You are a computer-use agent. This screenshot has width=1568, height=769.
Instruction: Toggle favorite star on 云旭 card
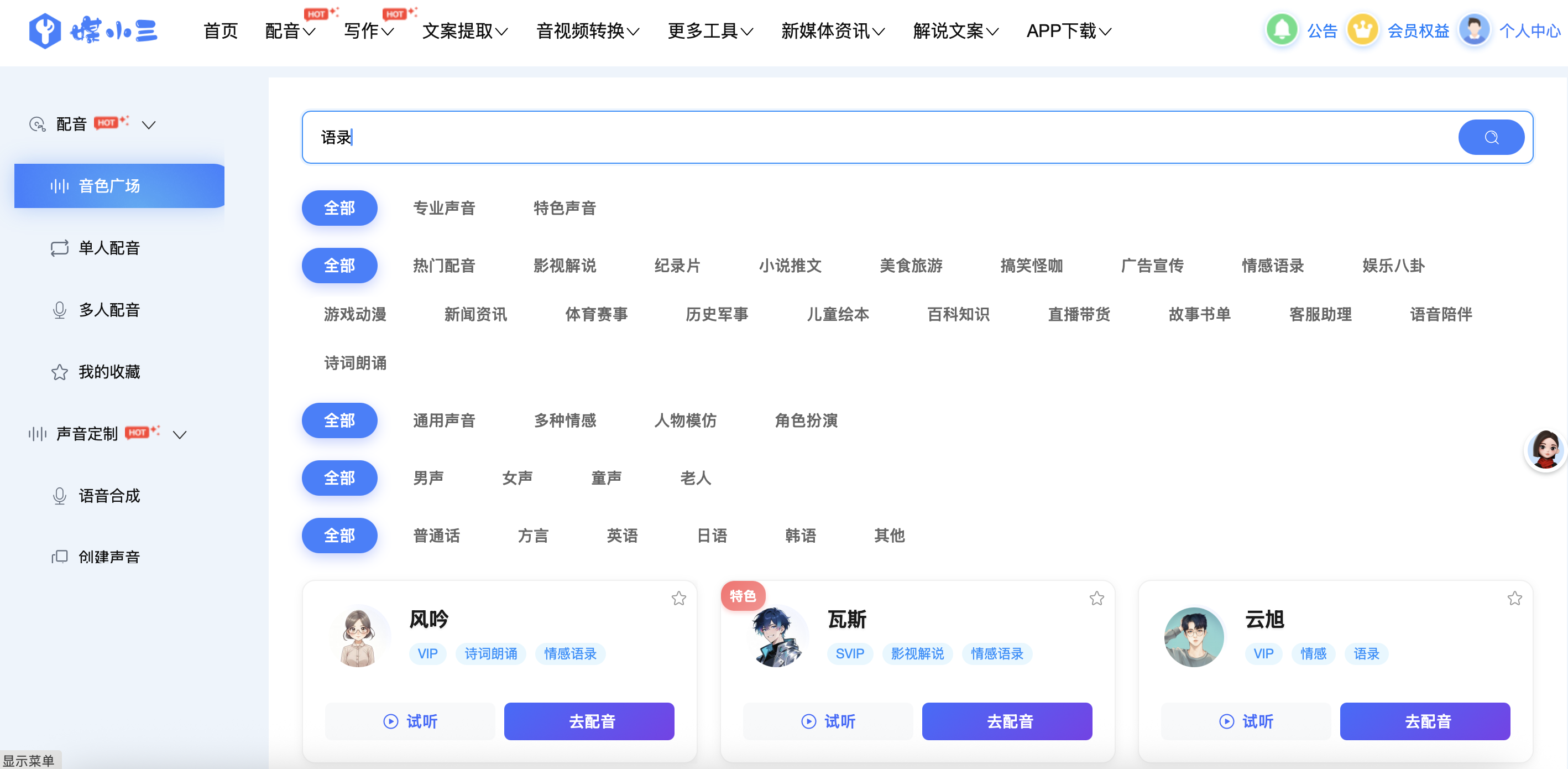[1514, 598]
